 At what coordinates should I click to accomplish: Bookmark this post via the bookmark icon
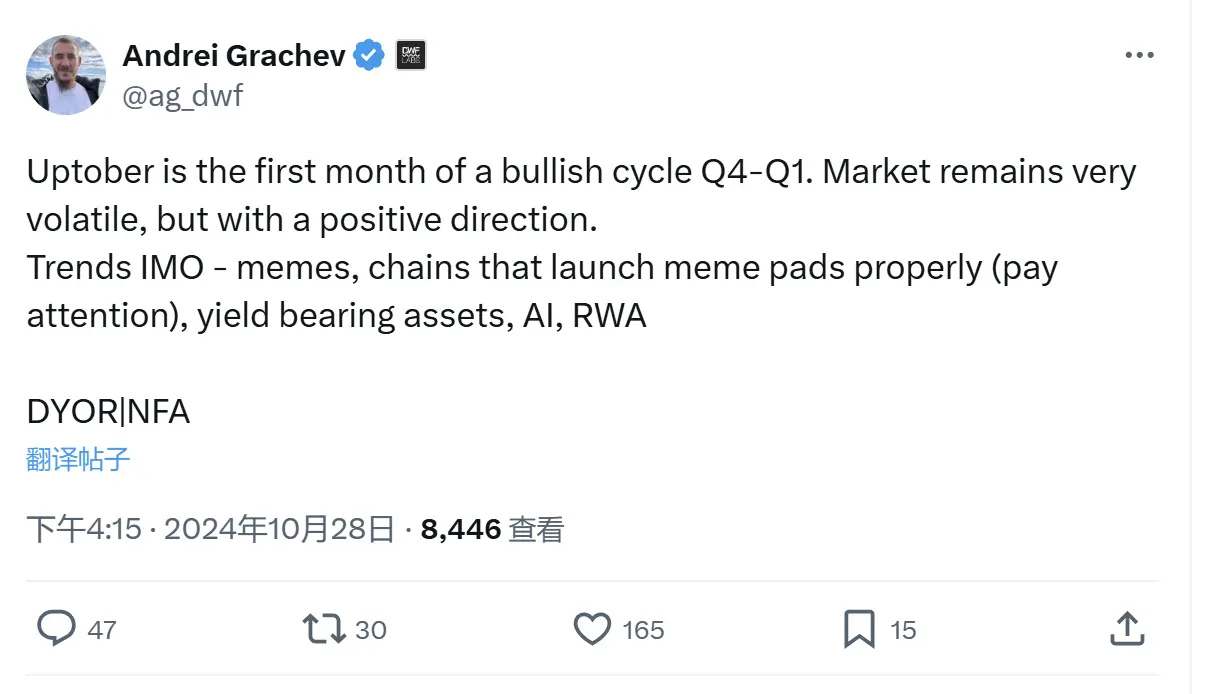pos(861,628)
